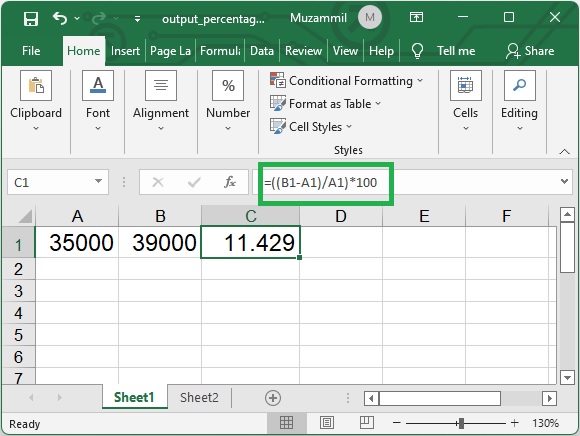Image resolution: width=580 pixels, height=436 pixels.
Task: Click the Undo arrow icon
Action: 60,18
